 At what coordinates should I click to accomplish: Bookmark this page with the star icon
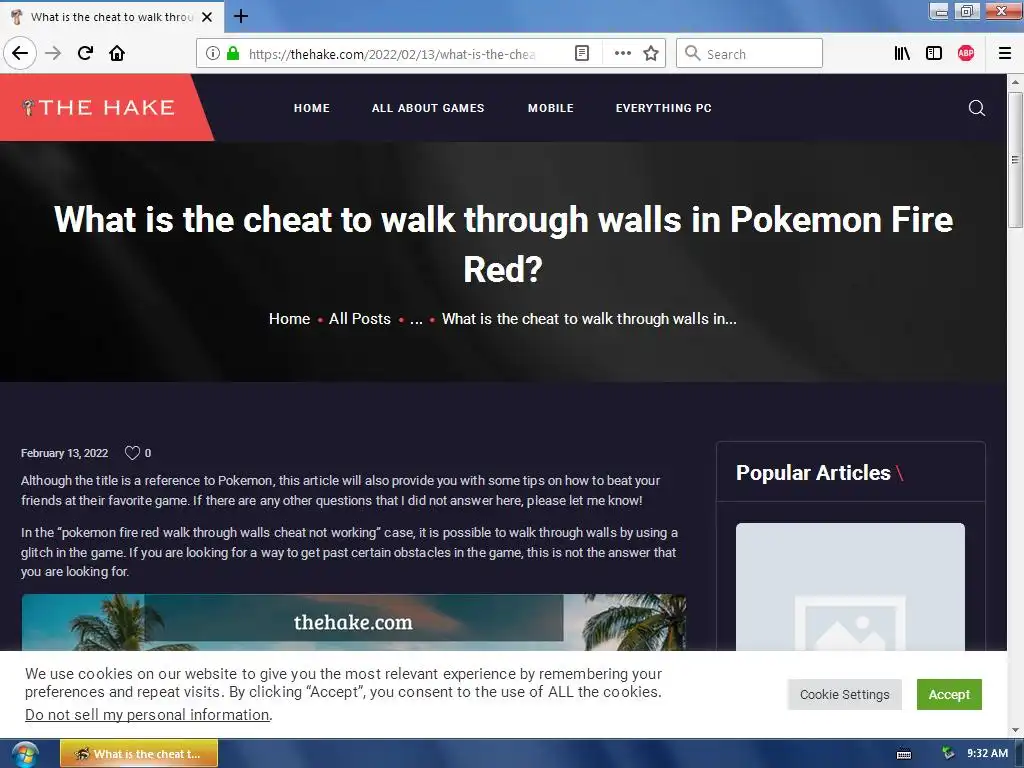(651, 53)
